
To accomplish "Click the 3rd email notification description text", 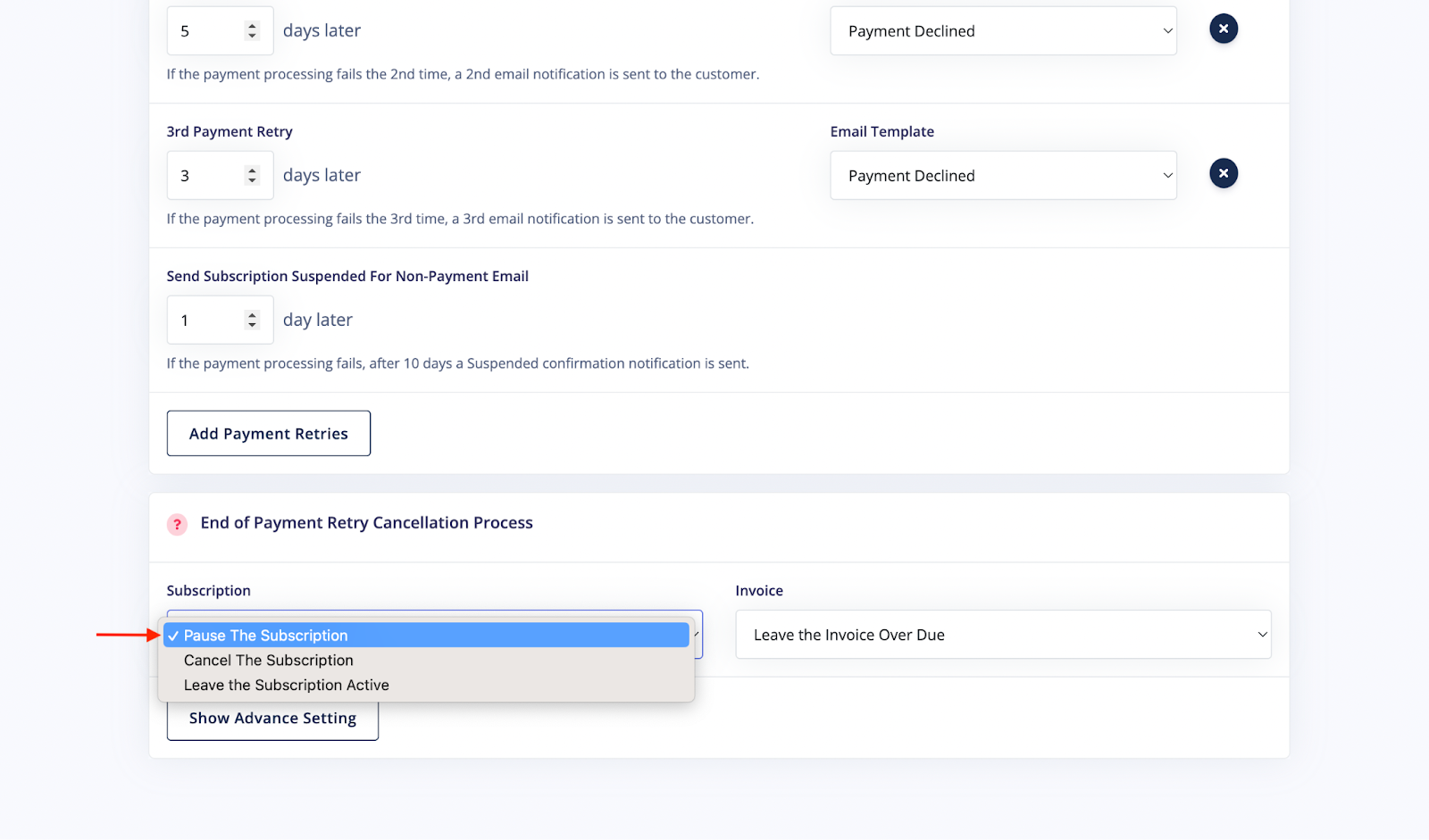I will (460, 219).
